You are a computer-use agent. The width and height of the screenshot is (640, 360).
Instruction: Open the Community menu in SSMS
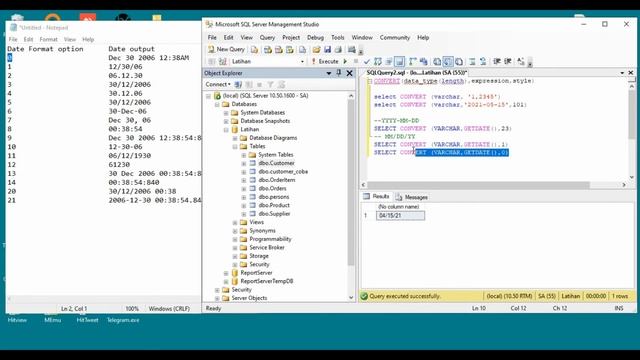(x=395, y=38)
